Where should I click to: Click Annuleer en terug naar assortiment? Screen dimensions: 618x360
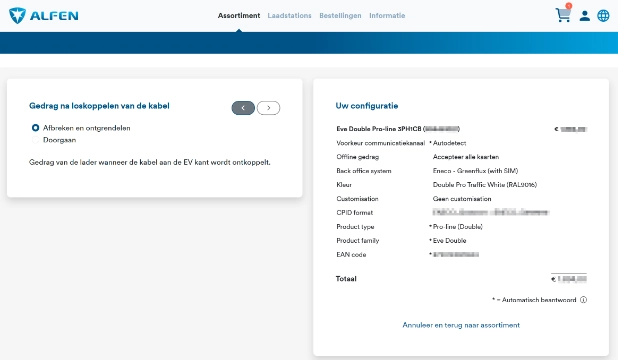point(461,325)
